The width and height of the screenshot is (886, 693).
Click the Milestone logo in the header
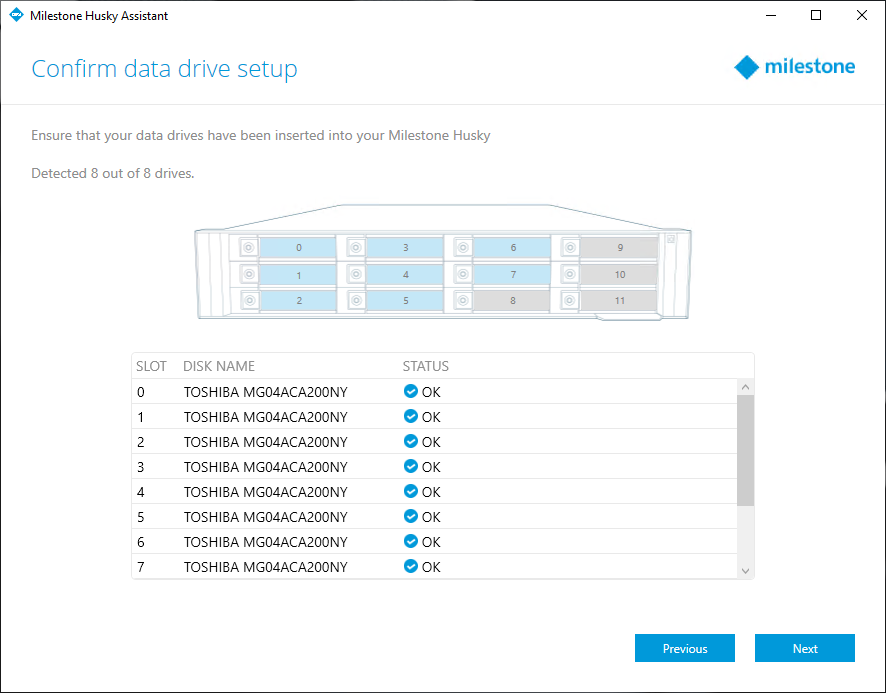click(x=795, y=68)
